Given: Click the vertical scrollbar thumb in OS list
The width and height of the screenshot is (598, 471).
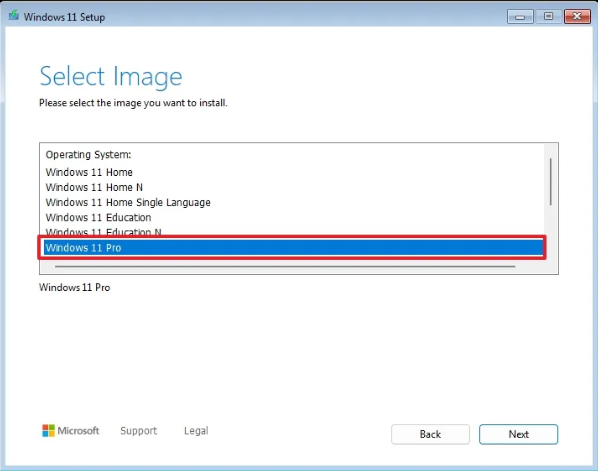Looking at the screenshot, I should pyautogui.click(x=550, y=182).
